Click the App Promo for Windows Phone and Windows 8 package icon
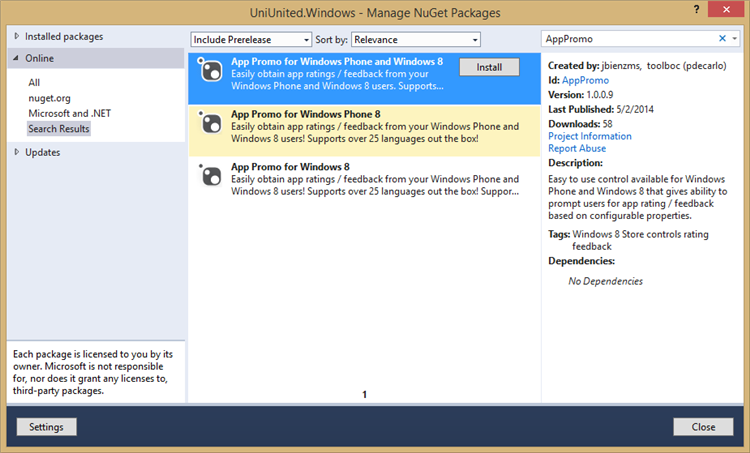Screen dimensions: 750x453 click(210, 70)
